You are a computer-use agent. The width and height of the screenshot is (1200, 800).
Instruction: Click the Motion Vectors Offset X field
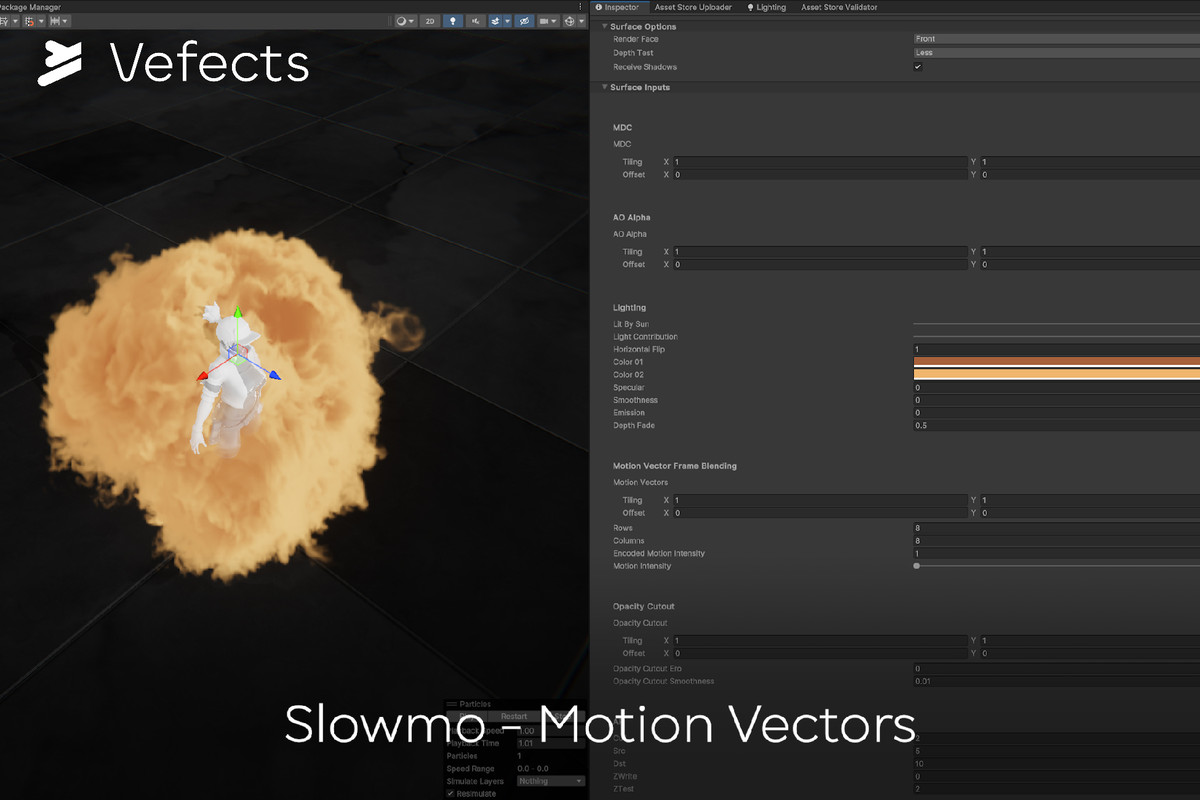tap(820, 513)
